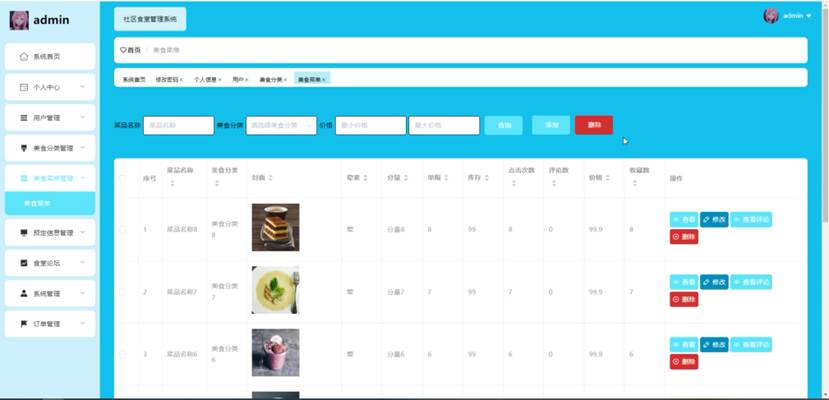Click the 最大价格 input field

(444, 126)
